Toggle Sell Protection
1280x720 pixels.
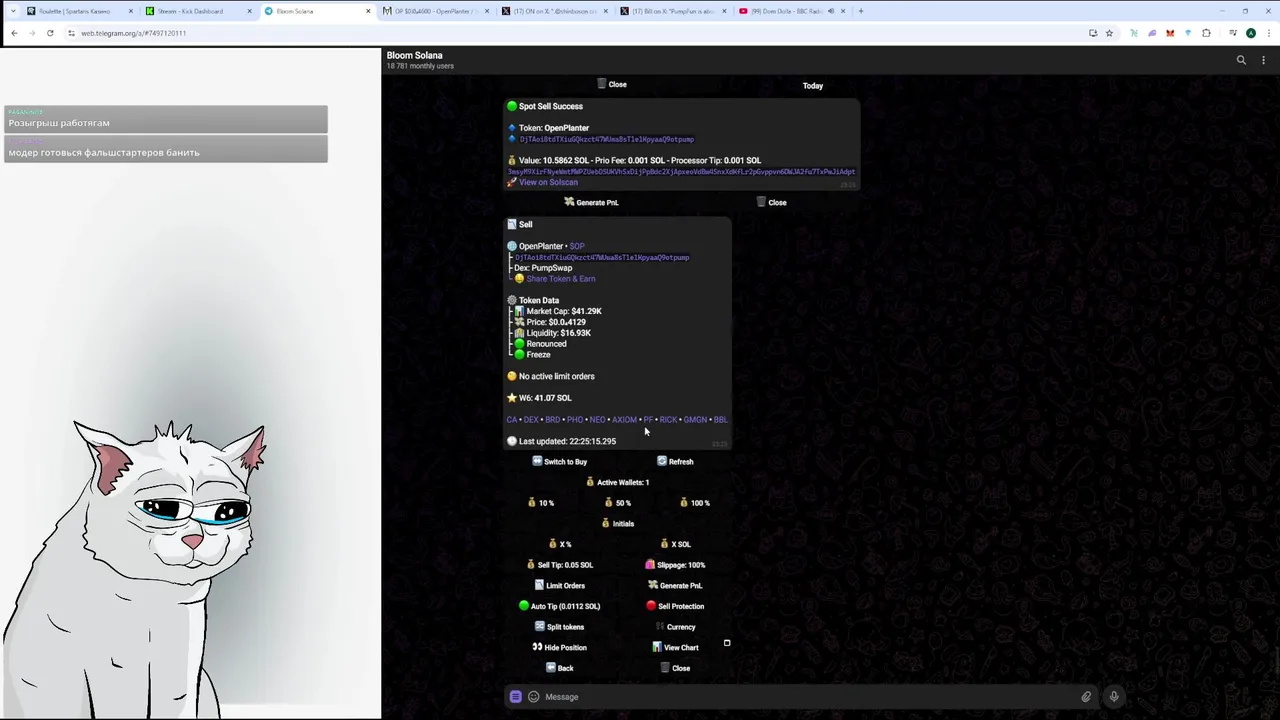[x=675, y=606]
